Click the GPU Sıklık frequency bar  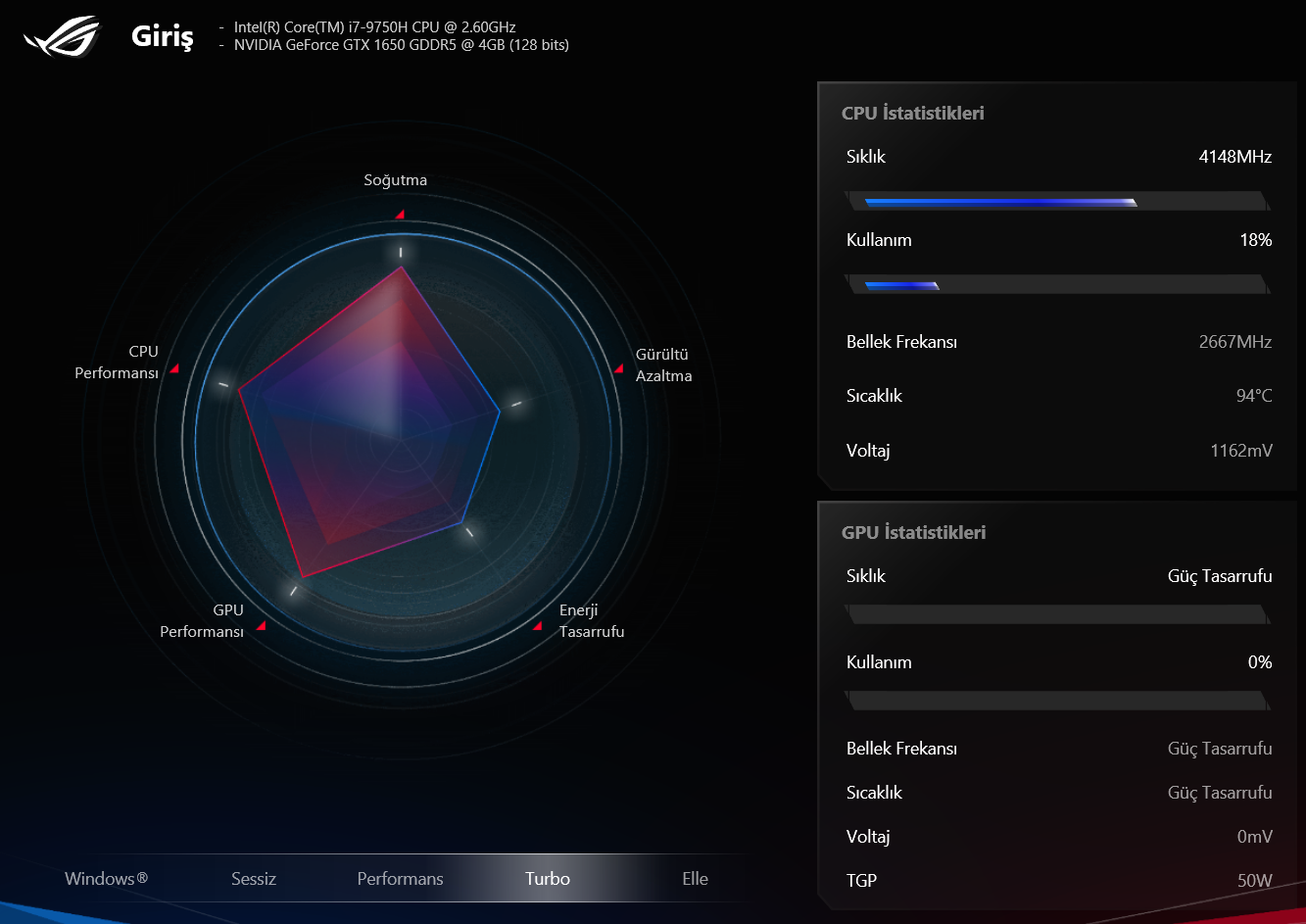(x=1057, y=614)
